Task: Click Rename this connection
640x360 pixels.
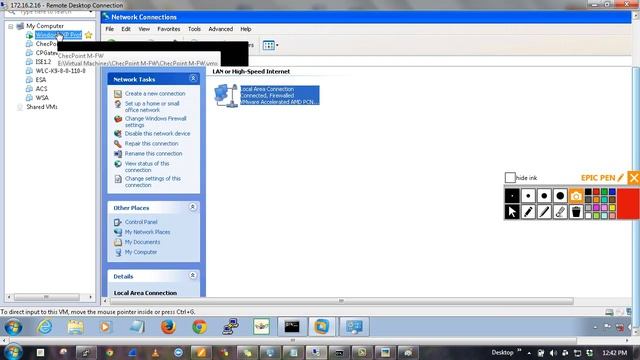Action: click(x=153, y=153)
